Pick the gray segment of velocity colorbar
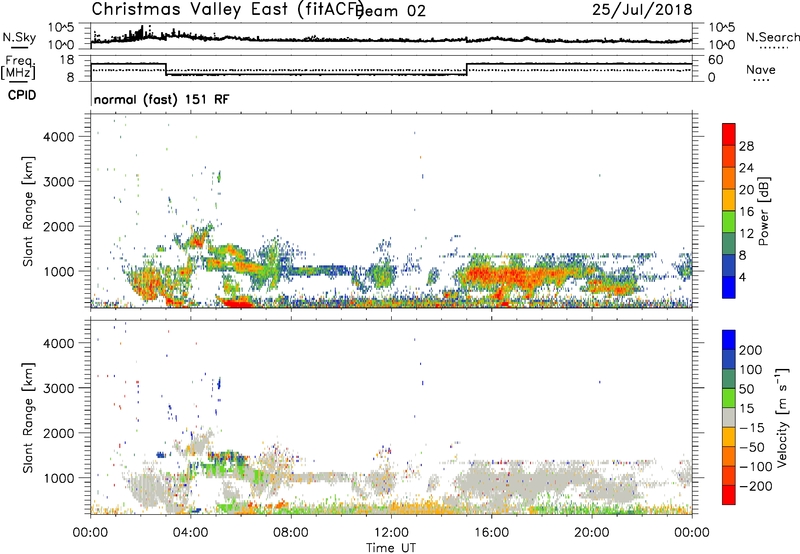Screen dimensions: 800x554 click(729, 418)
